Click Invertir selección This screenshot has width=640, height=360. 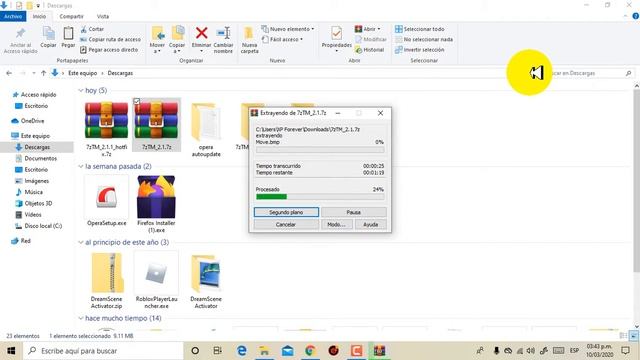coord(420,49)
